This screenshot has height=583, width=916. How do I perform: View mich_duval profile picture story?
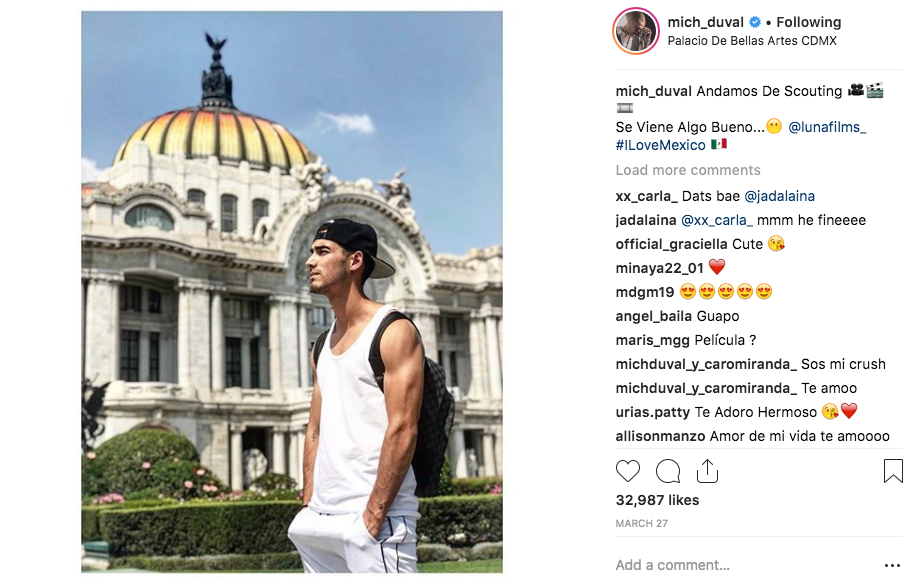[636, 31]
